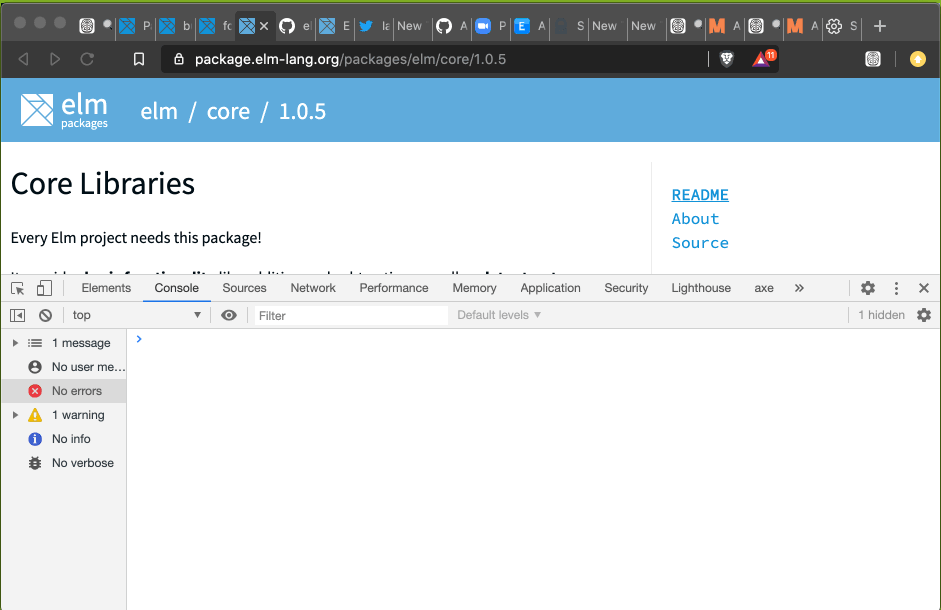This screenshot has width=941, height=610.
Task: Click the 1 hidden messages label
Action: 881,315
